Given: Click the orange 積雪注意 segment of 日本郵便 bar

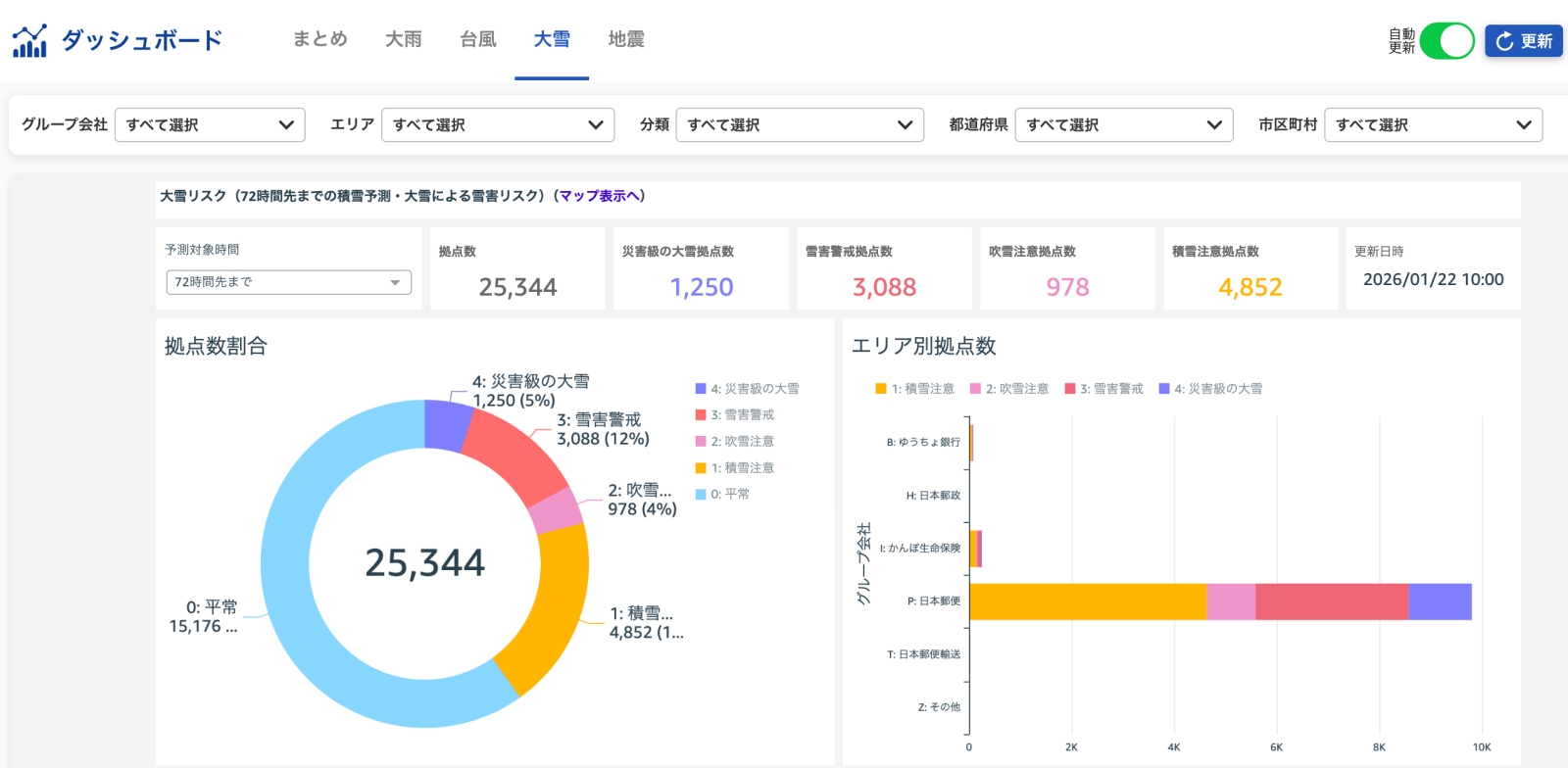Looking at the screenshot, I should click(x=1088, y=601).
